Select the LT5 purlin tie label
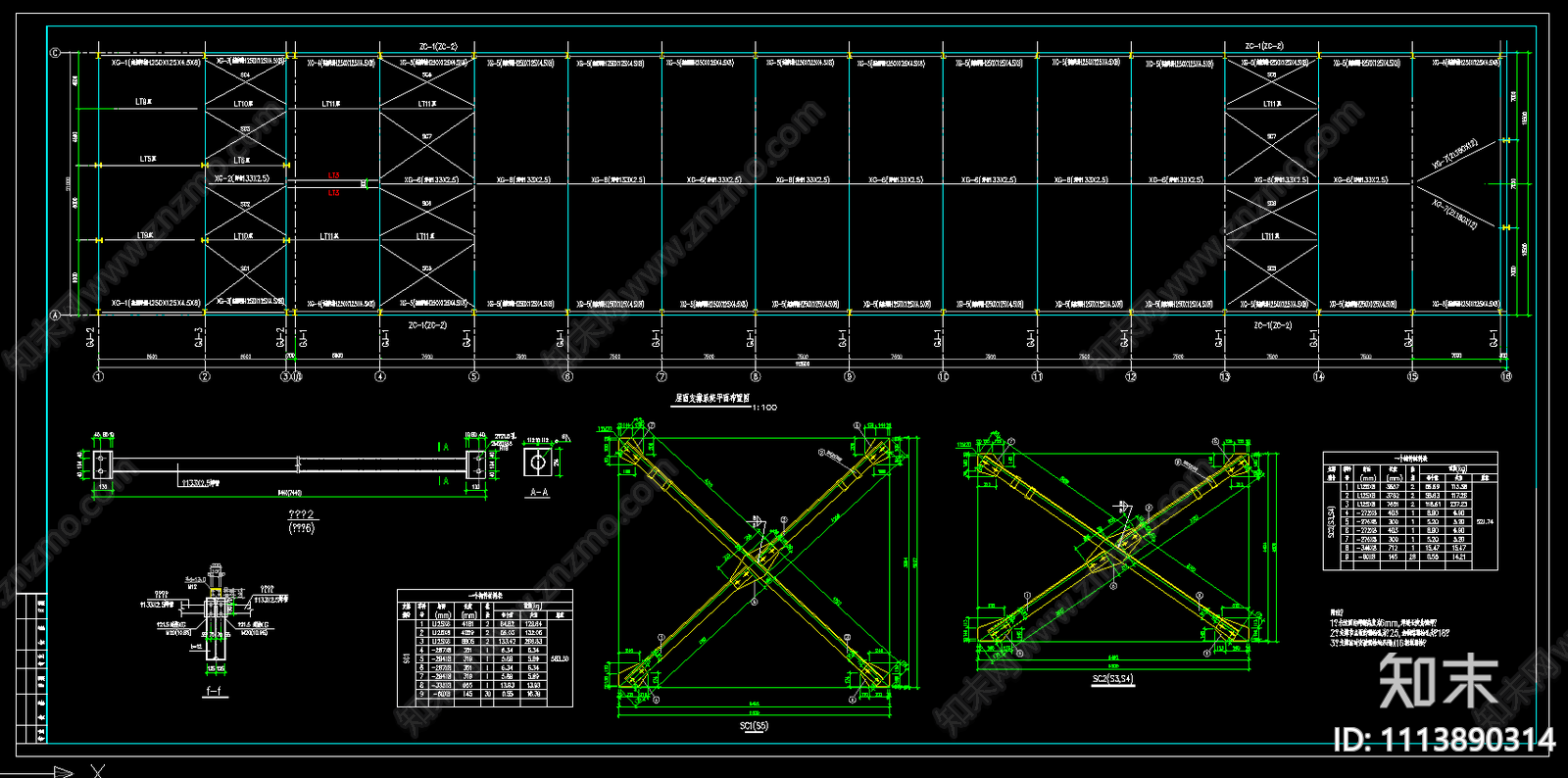The width and height of the screenshot is (1568, 778). tap(147, 159)
